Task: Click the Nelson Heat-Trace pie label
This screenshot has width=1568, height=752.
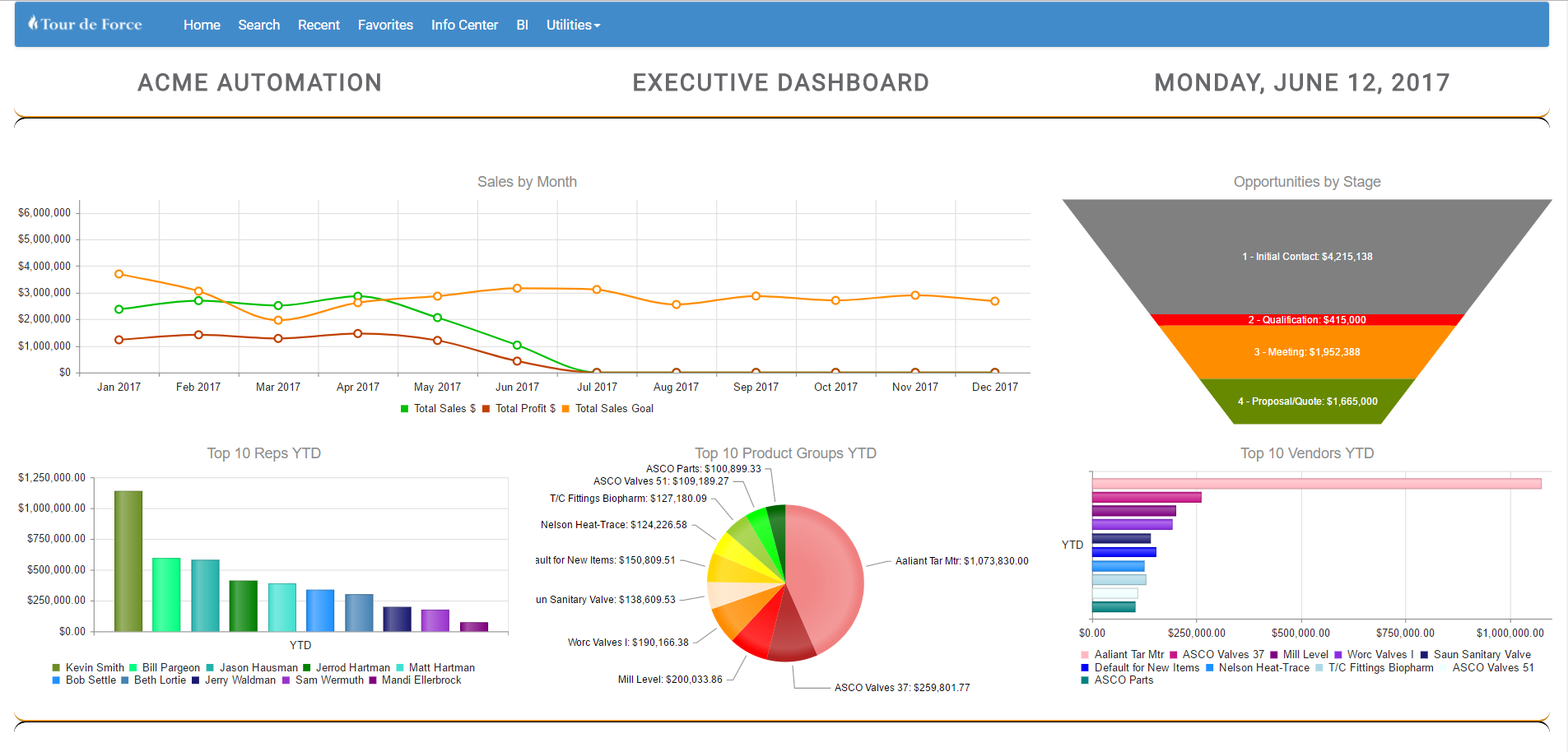Action: point(614,525)
